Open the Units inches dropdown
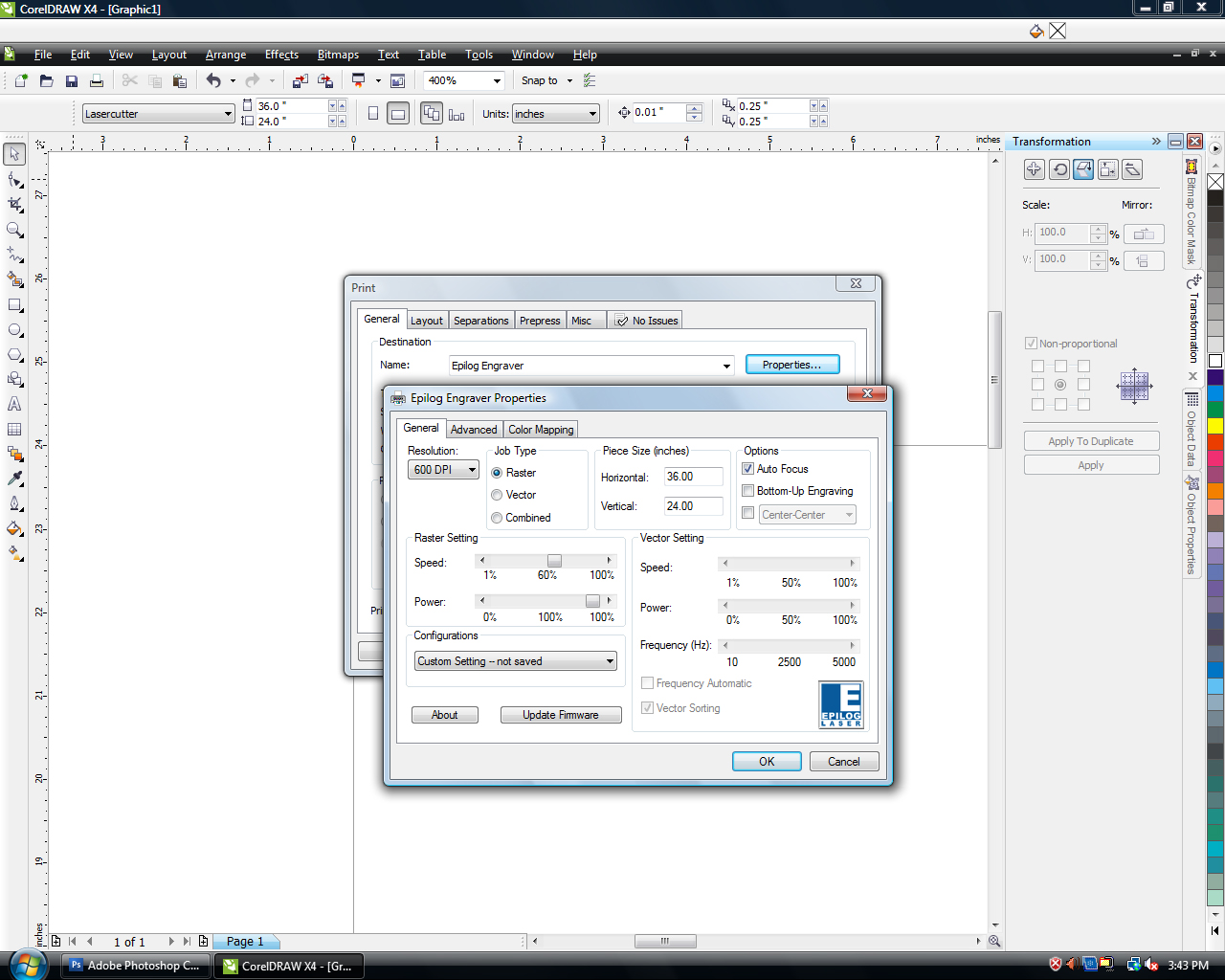This screenshot has height=980, width=1225. coord(555,114)
